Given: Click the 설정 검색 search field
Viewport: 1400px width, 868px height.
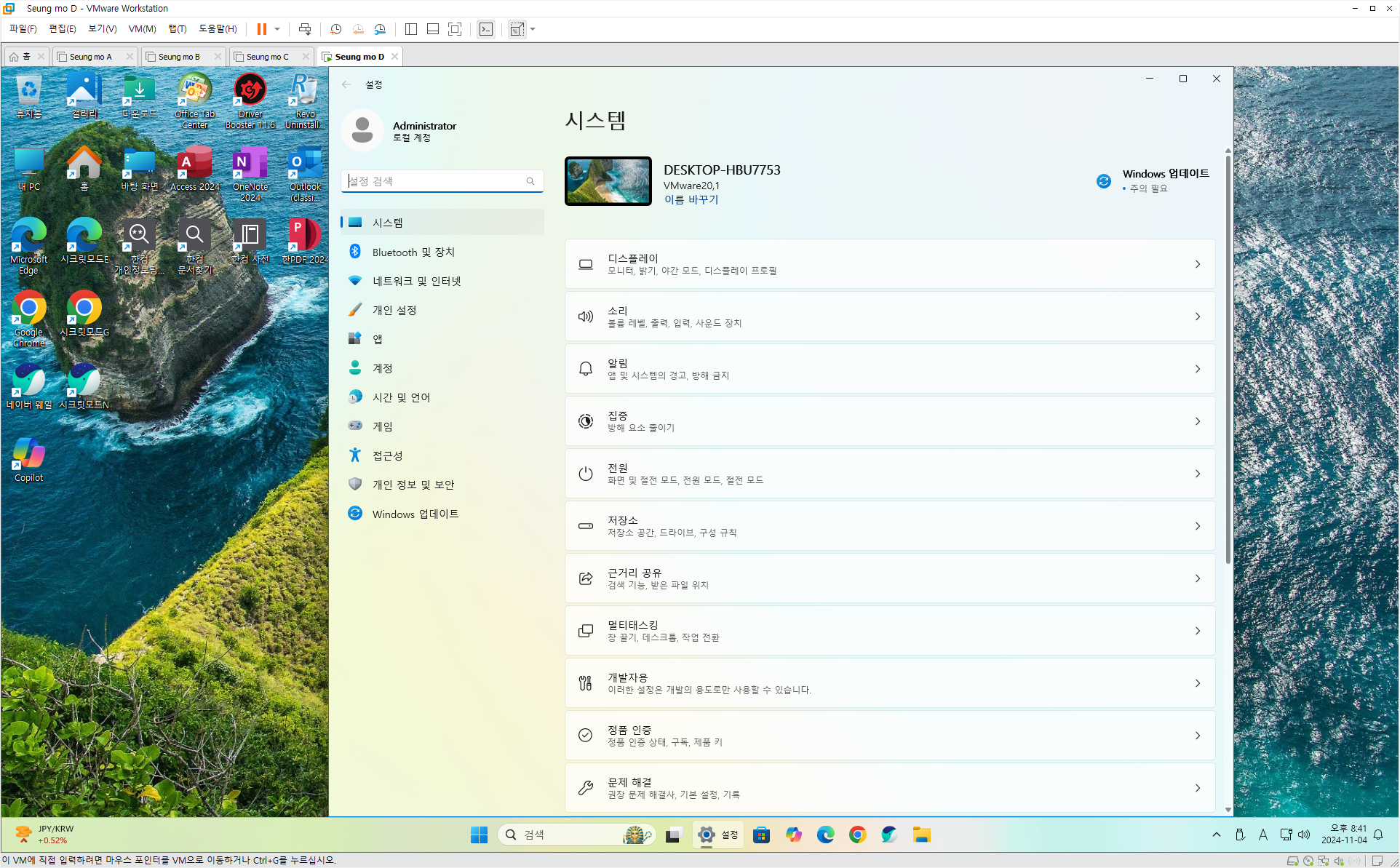Looking at the screenshot, I should [435, 181].
